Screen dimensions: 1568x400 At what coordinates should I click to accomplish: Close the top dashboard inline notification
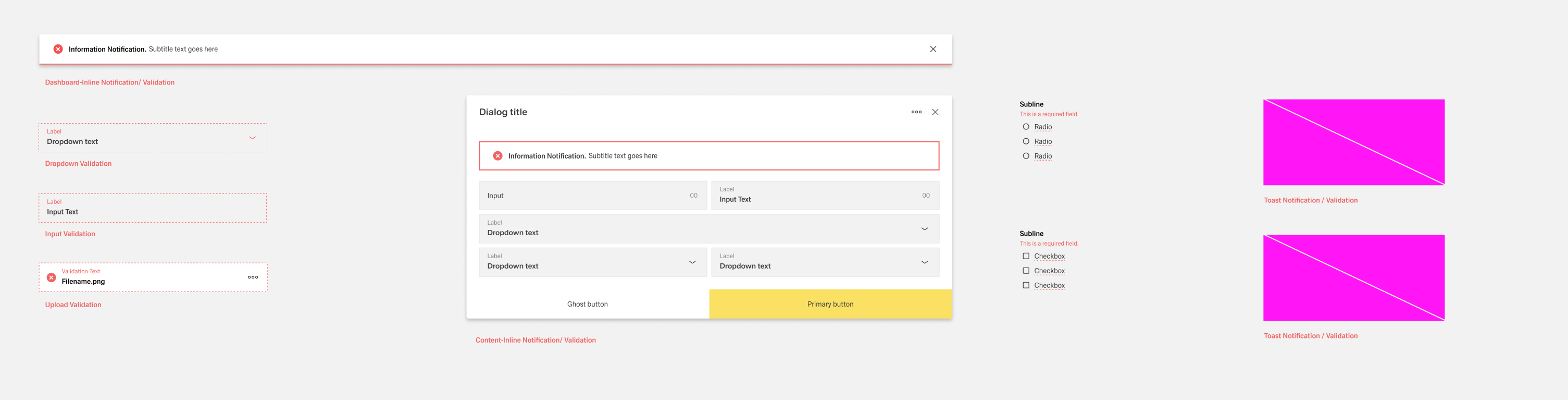[x=932, y=50]
